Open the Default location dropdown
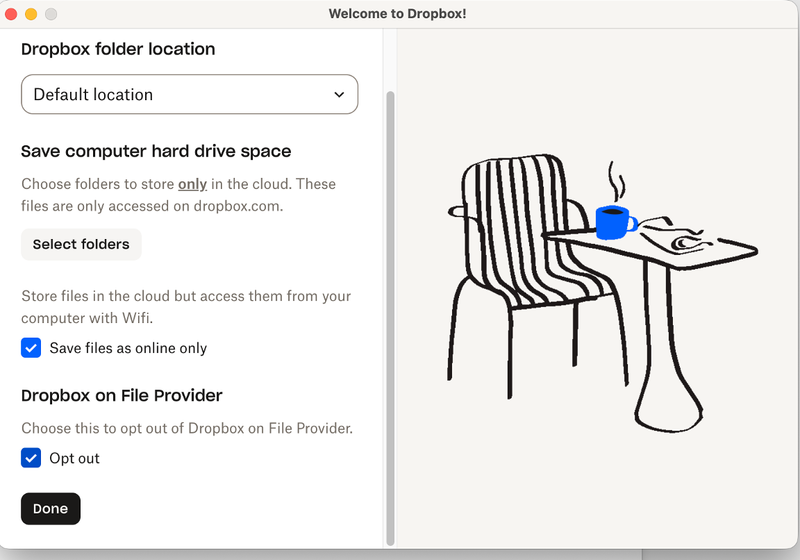 coord(189,94)
